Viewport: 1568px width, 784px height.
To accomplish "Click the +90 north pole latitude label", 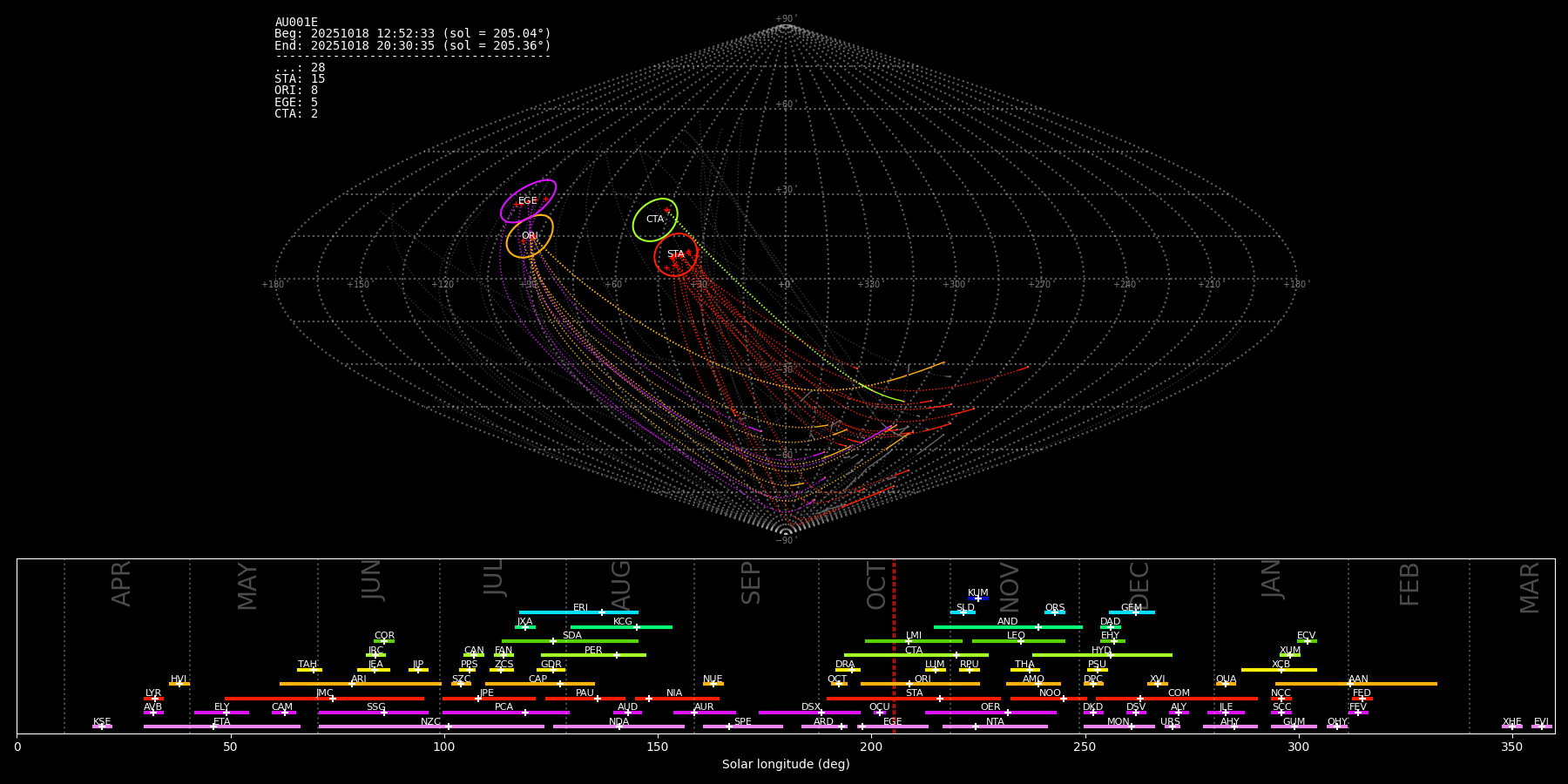I will (x=785, y=19).
